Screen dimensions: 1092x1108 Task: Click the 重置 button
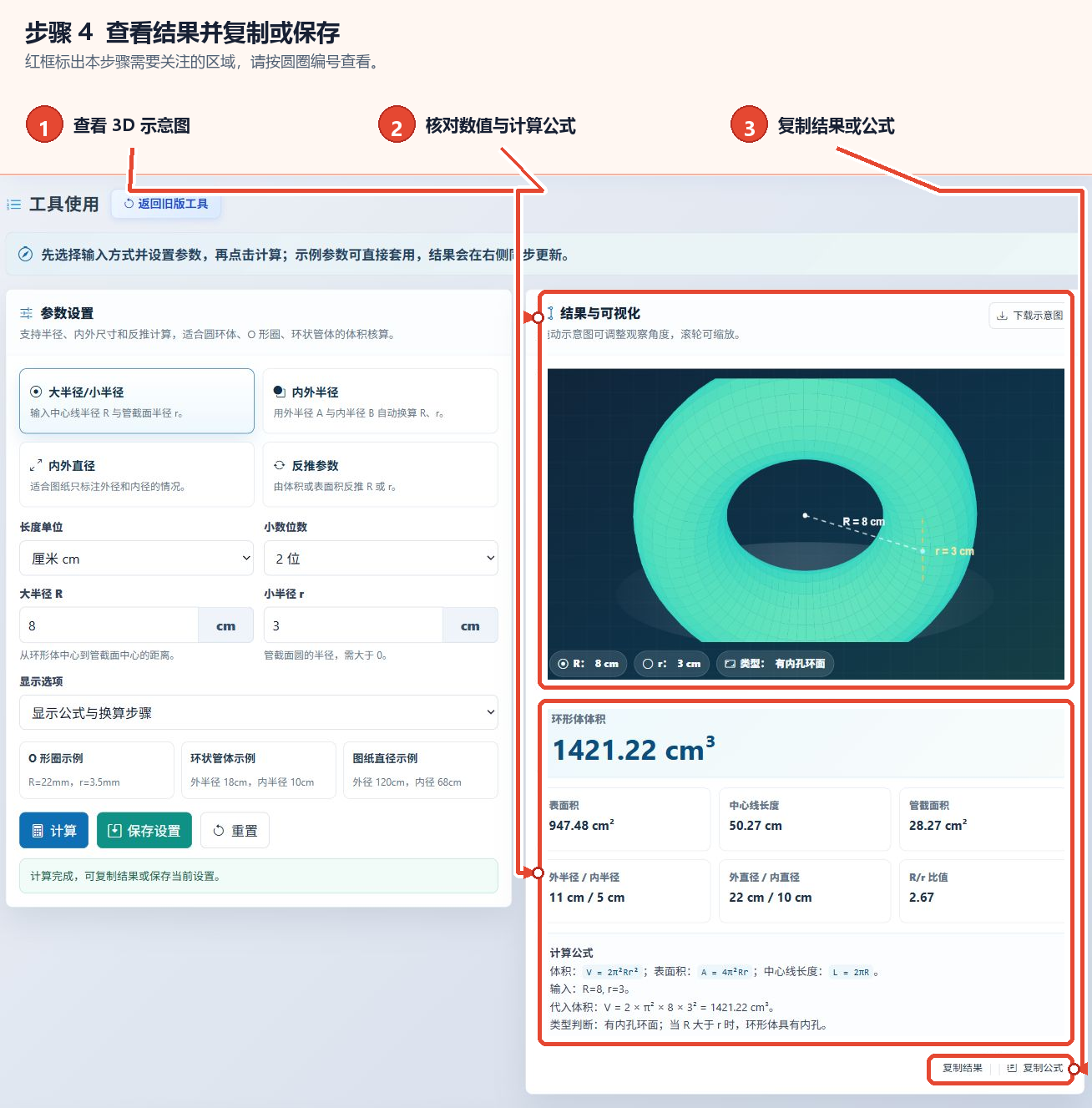[x=235, y=831]
